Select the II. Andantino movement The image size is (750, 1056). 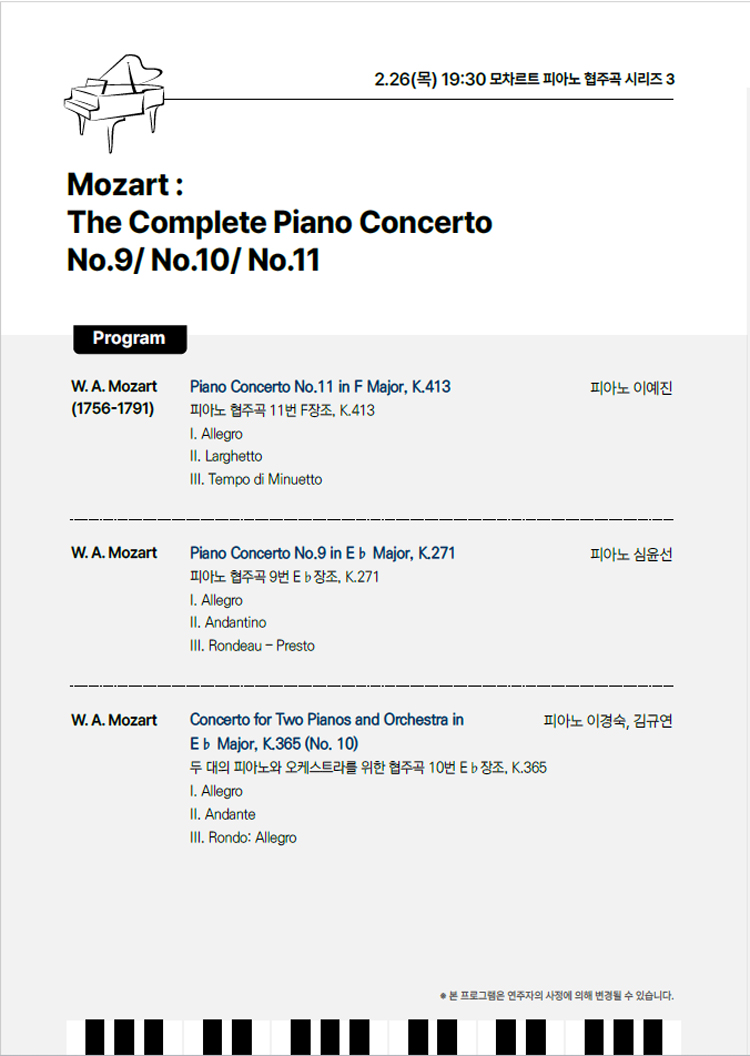[x=228, y=623]
